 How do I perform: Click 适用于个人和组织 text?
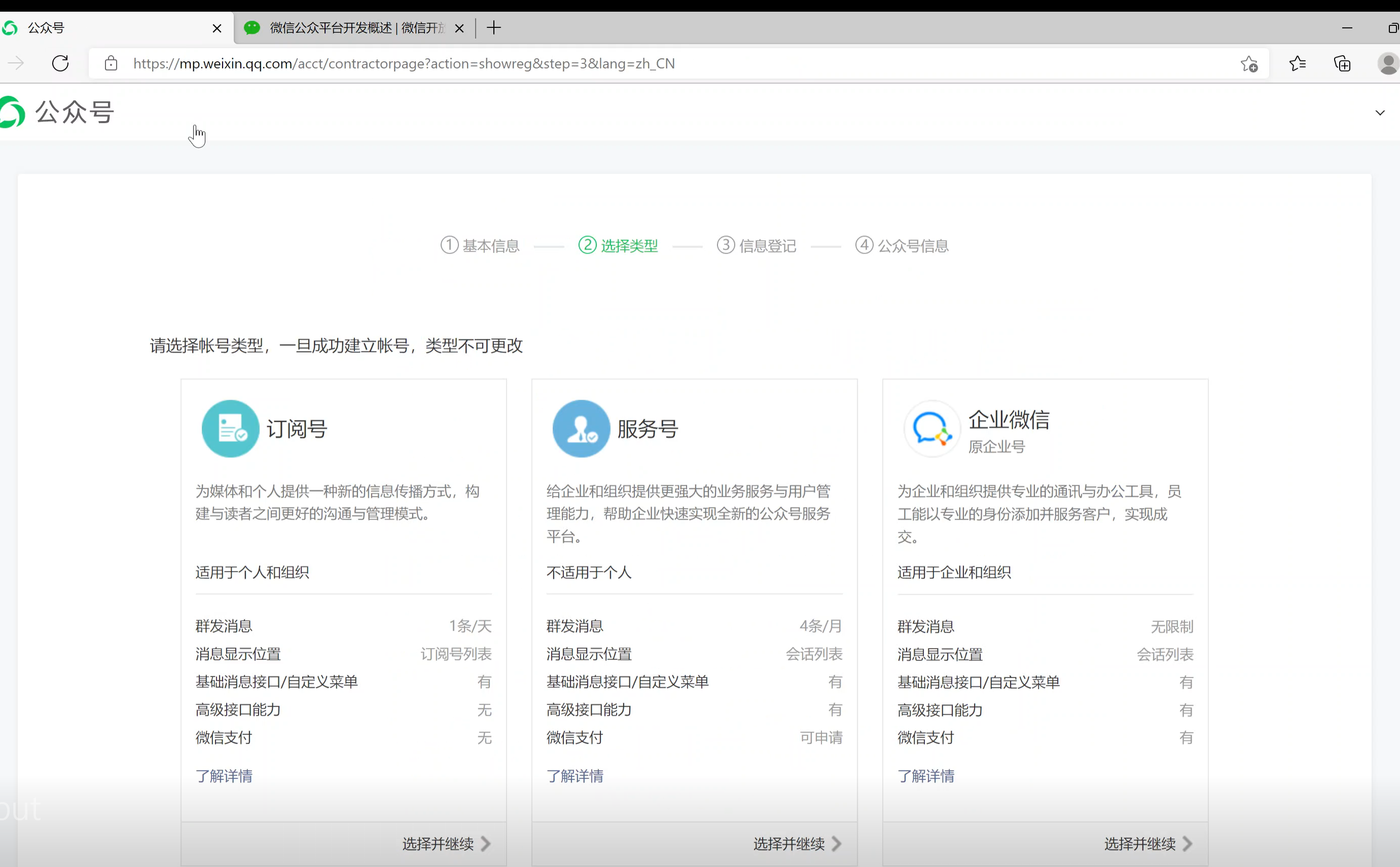pyautogui.click(x=252, y=572)
